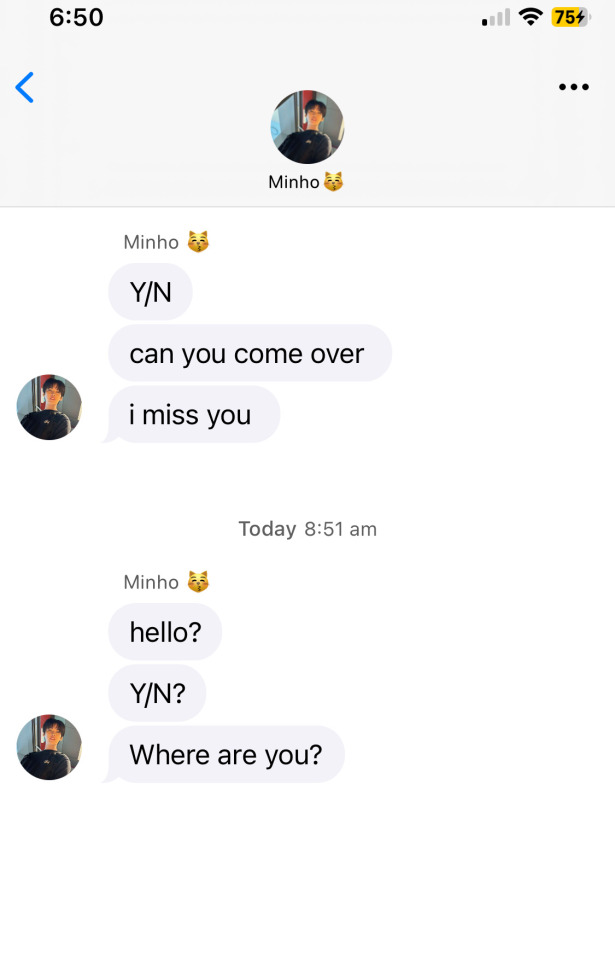
Task: Tap the "i miss you" message bubble
Action: 193,414
